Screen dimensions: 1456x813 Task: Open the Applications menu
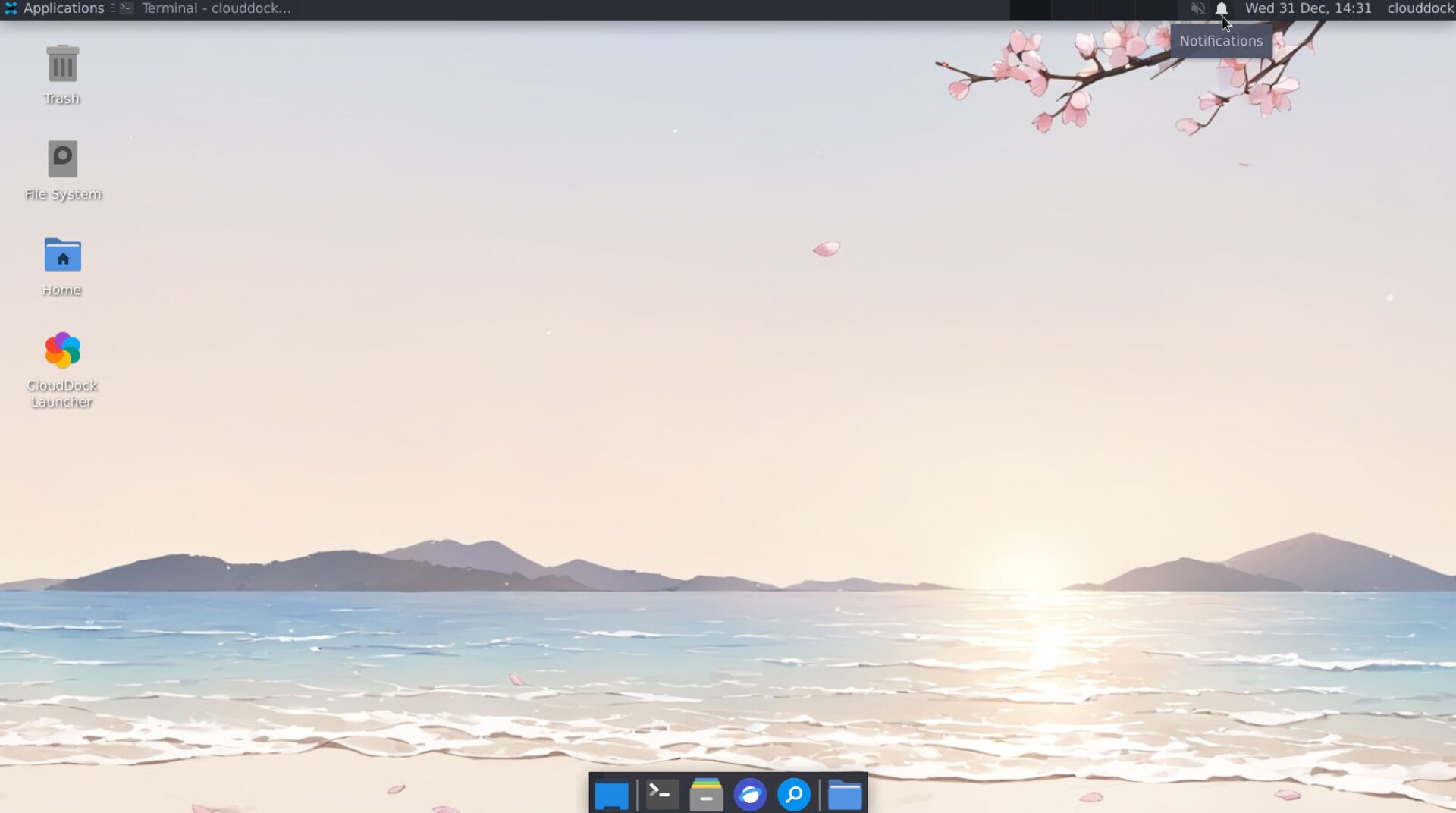click(64, 9)
